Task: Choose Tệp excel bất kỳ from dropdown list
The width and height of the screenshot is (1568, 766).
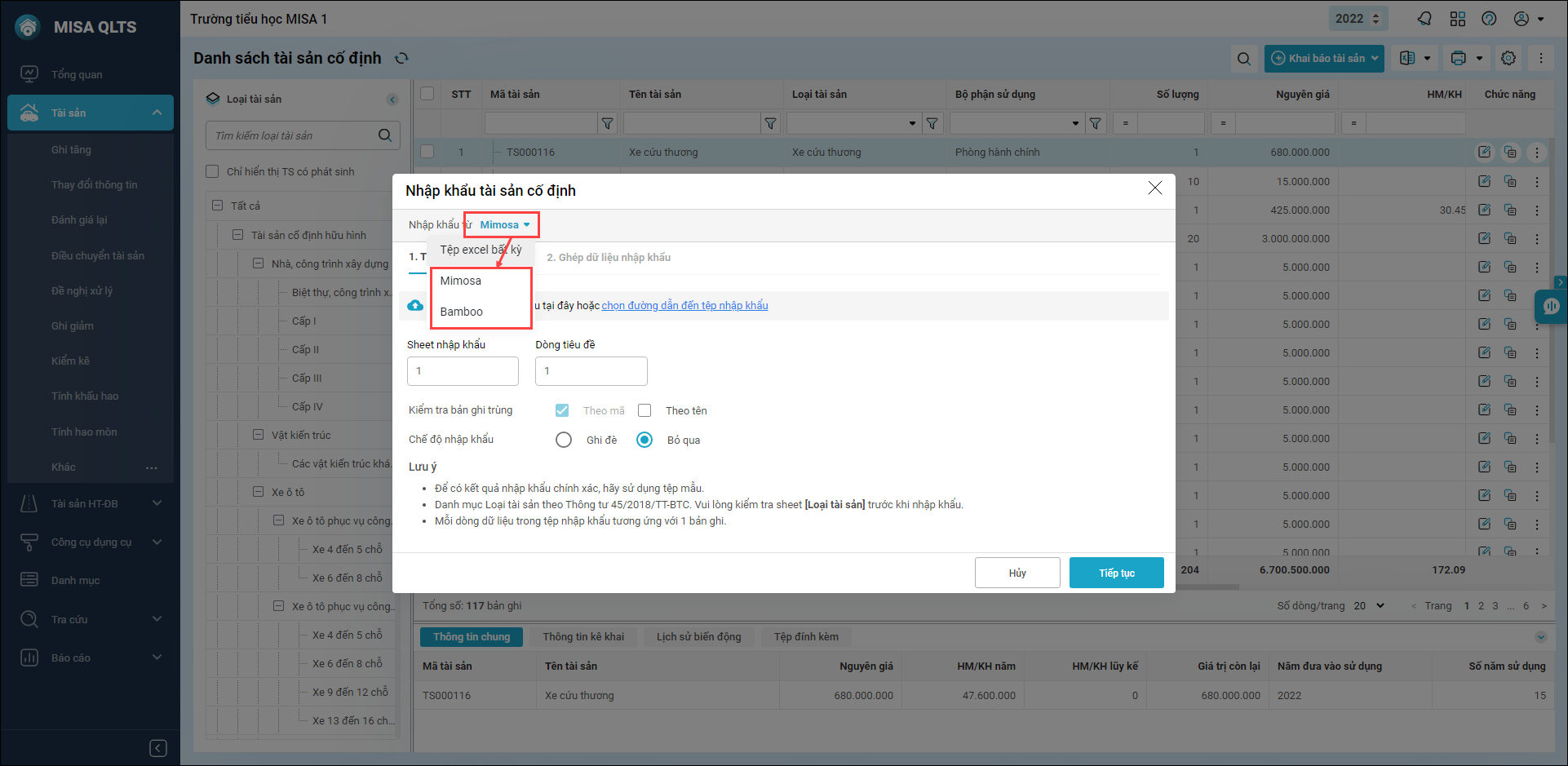Action: point(481,250)
